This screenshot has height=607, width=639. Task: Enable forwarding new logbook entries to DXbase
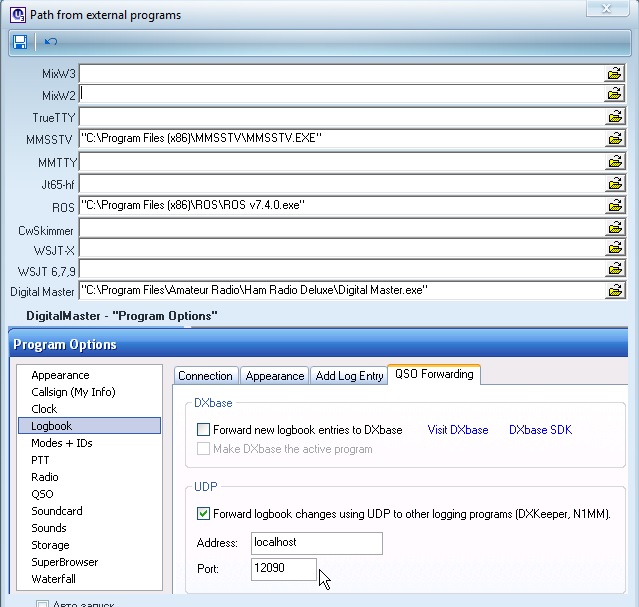(x=204, y=430)
